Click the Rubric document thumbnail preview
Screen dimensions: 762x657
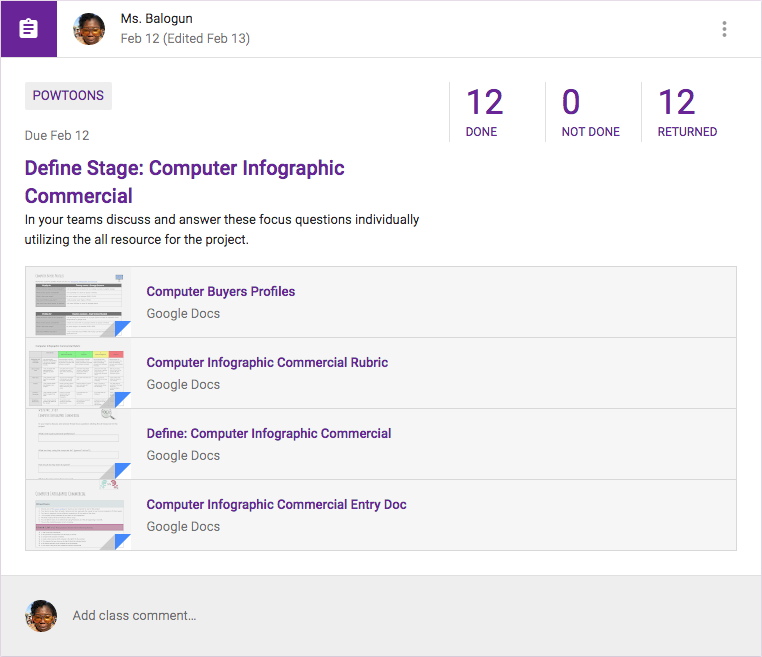point(78,373)
